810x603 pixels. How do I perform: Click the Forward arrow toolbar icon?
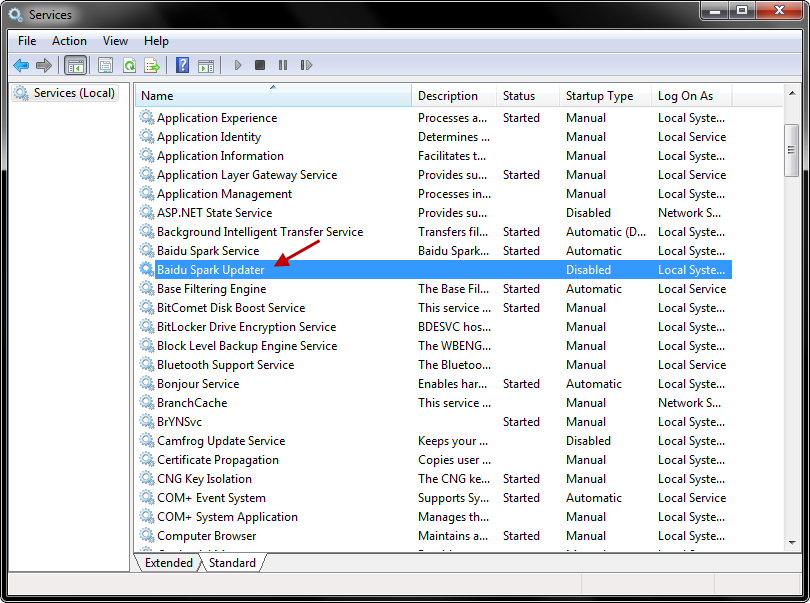point(44,65)
